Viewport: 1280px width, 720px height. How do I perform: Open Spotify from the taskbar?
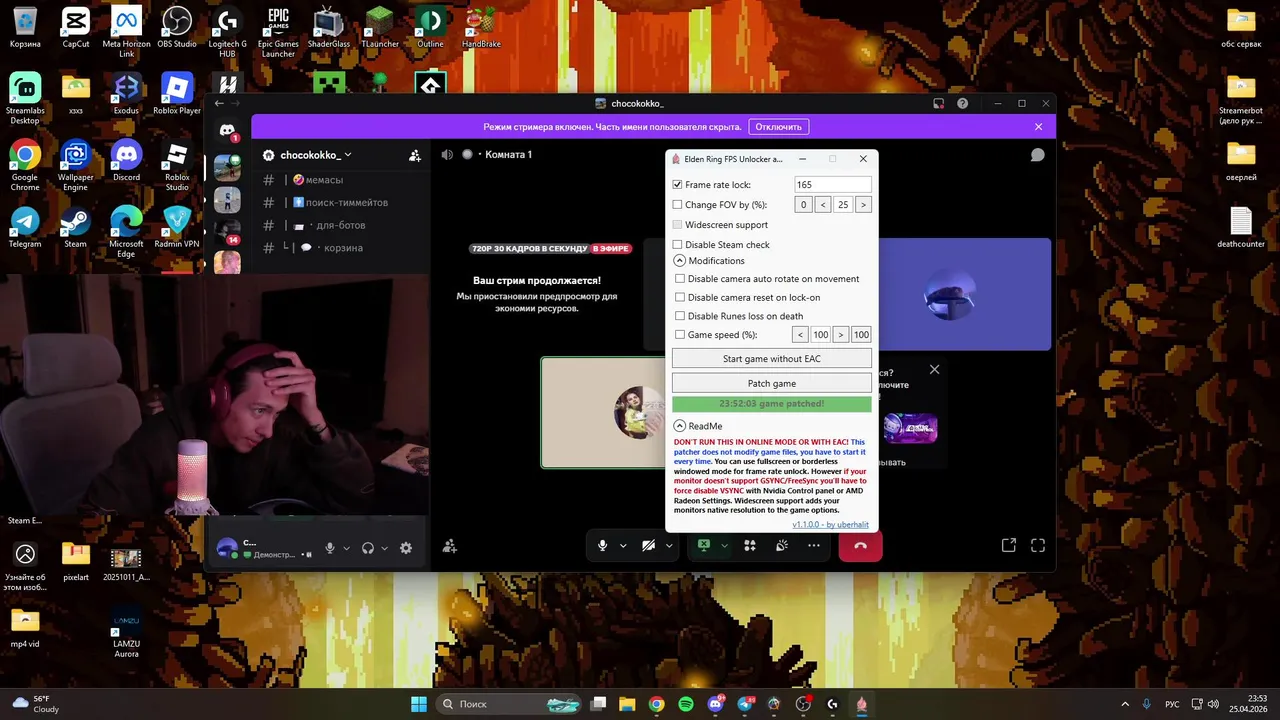pyautogui.click(x=686, y=704)
